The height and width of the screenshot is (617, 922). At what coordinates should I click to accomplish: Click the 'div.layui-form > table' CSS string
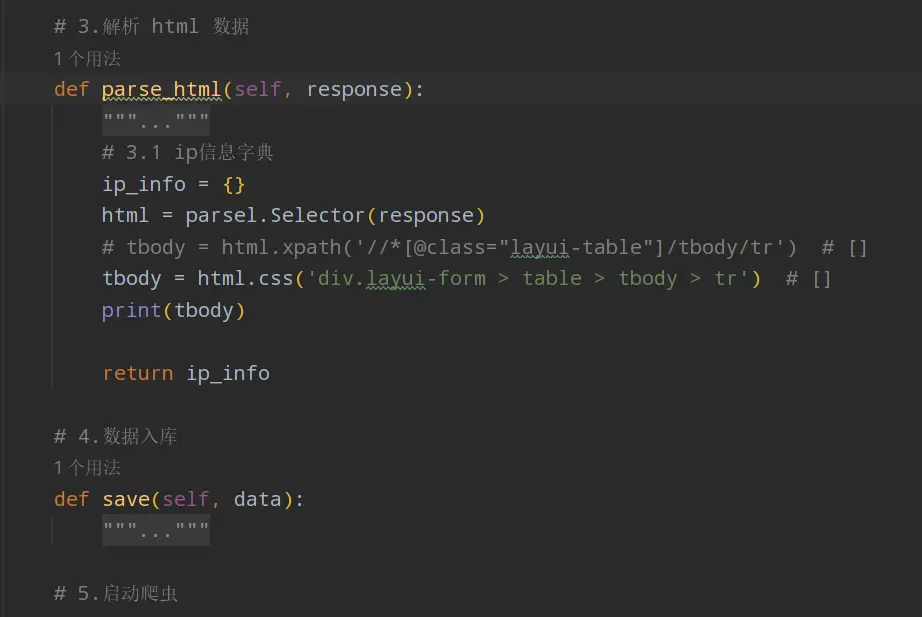tap(450, 278)
